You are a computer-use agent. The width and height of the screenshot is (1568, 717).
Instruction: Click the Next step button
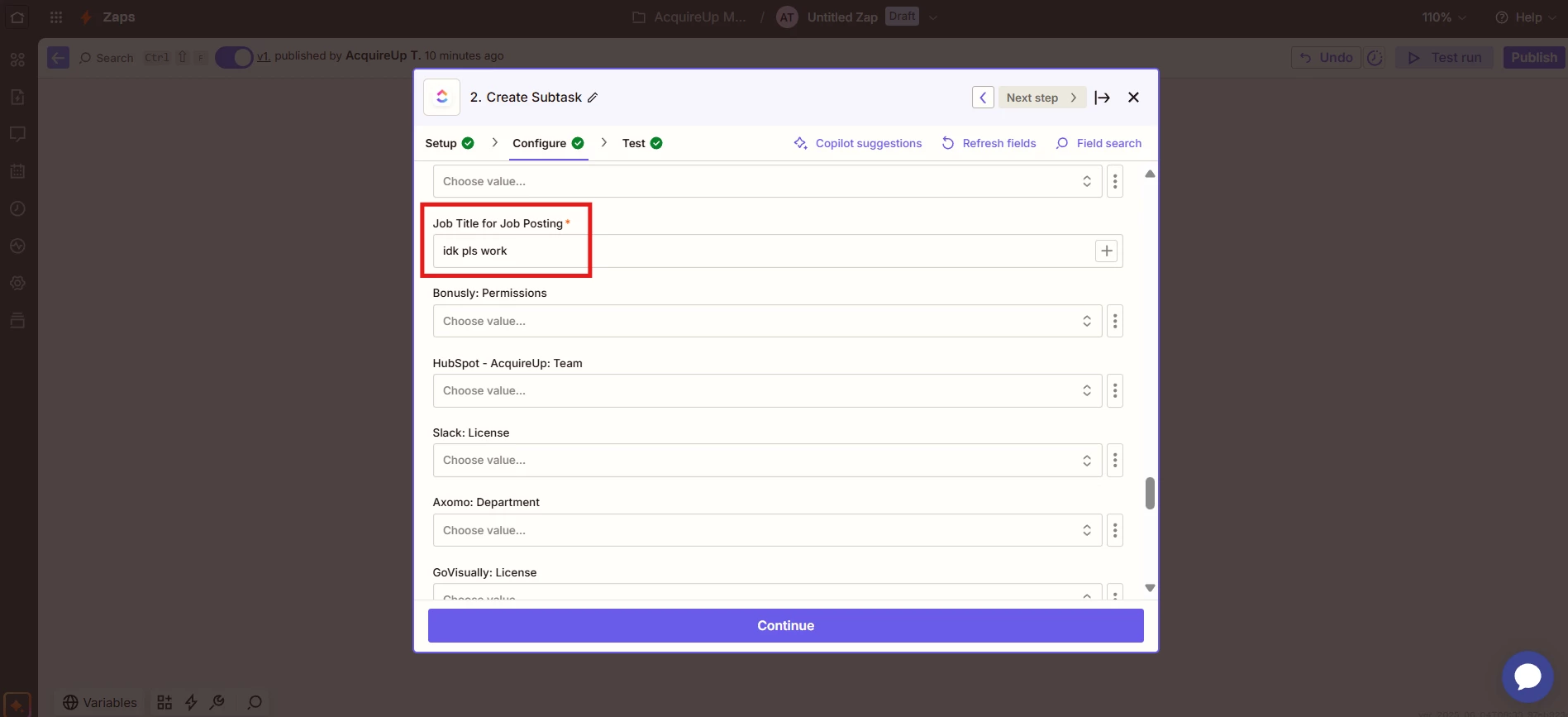click(1041, 98)
